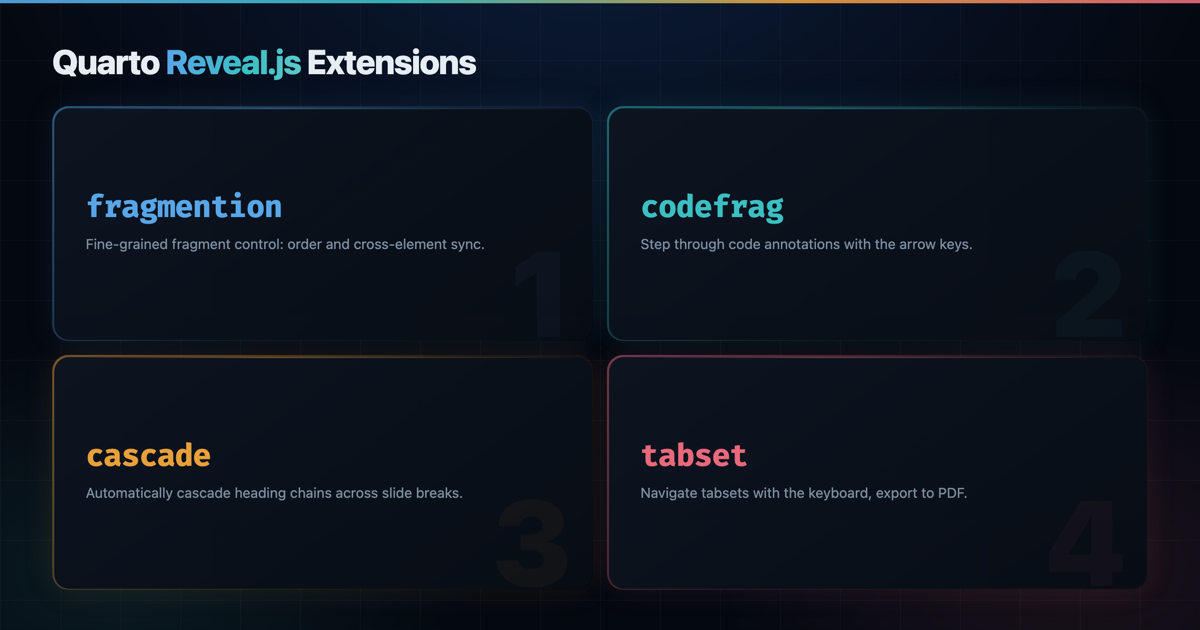Click the word Quarto in the heading

106,63
